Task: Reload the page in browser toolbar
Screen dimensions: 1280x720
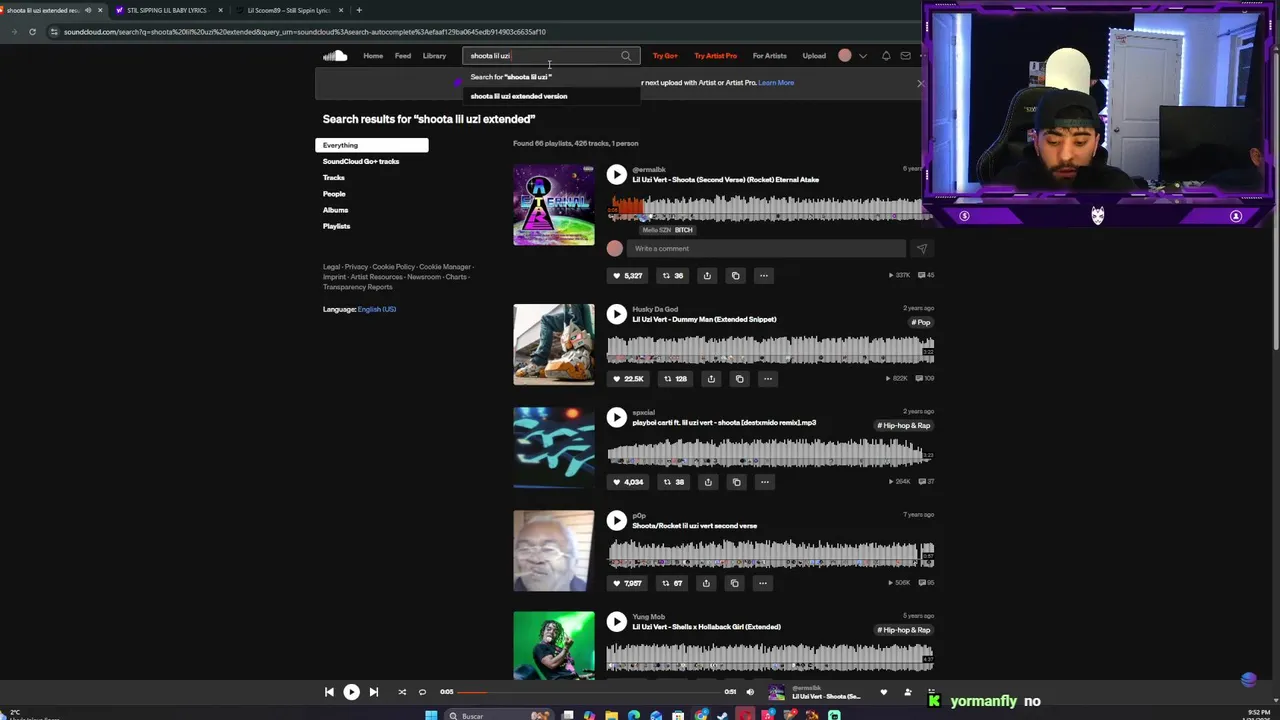Action: 32,32
